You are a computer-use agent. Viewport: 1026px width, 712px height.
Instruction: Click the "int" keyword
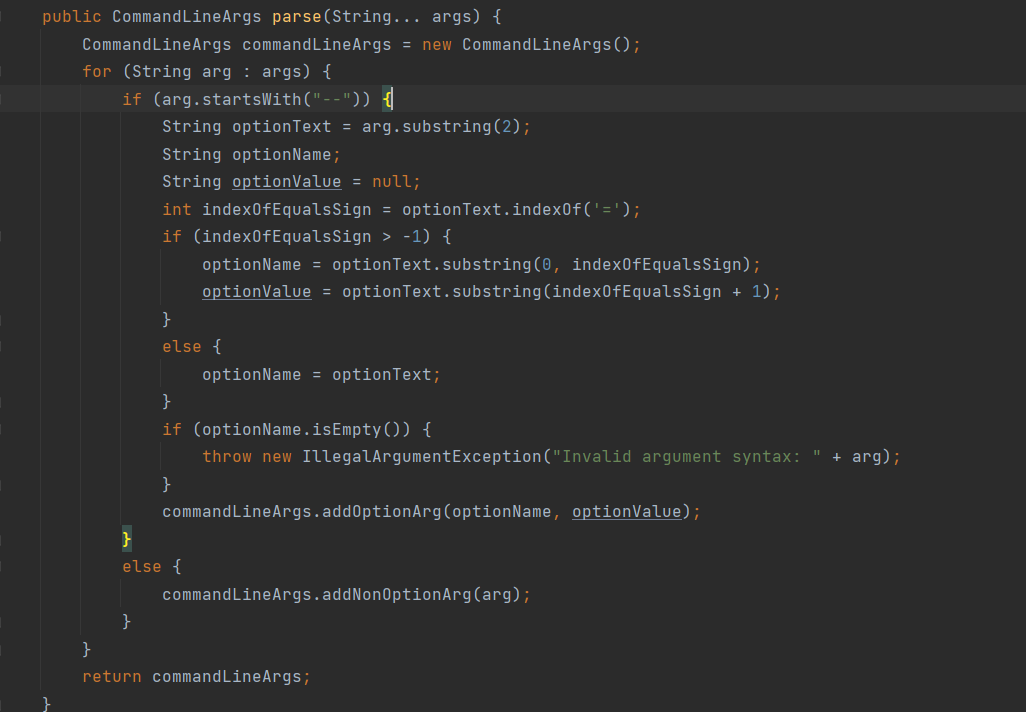[177, 209]
